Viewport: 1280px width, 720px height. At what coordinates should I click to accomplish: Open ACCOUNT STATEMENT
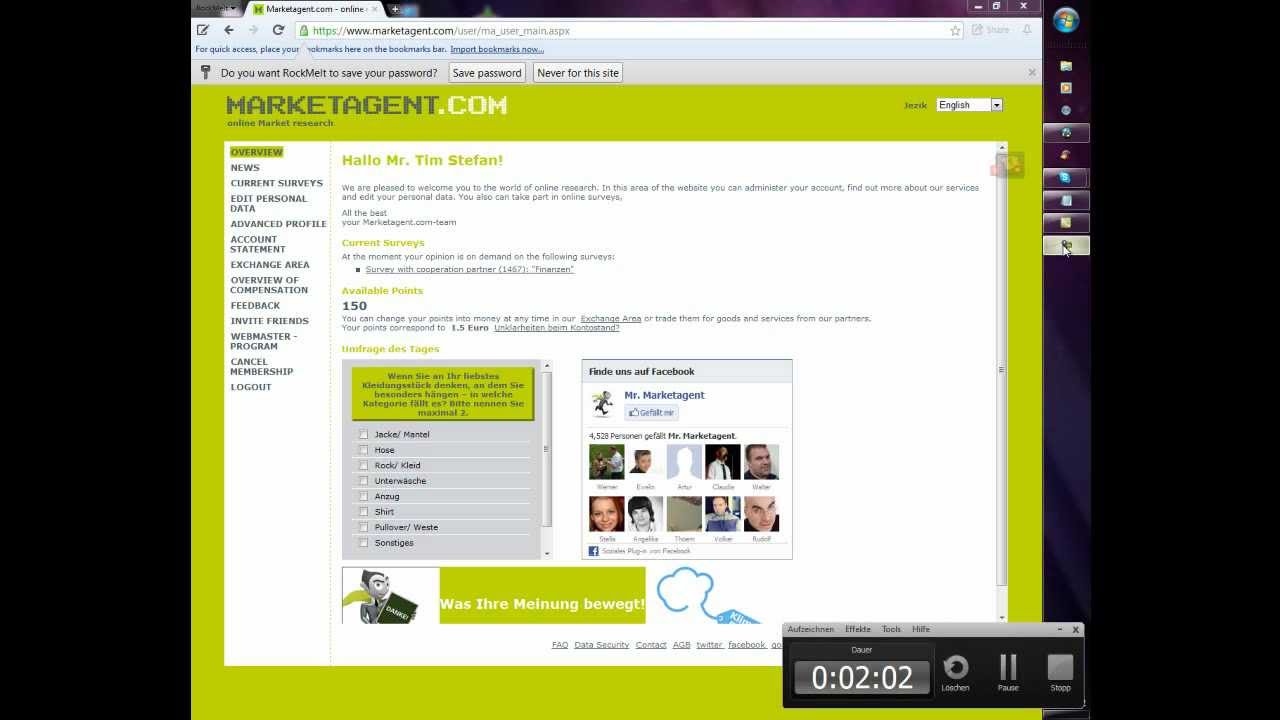pyautogui.click(x=258, y=245)
